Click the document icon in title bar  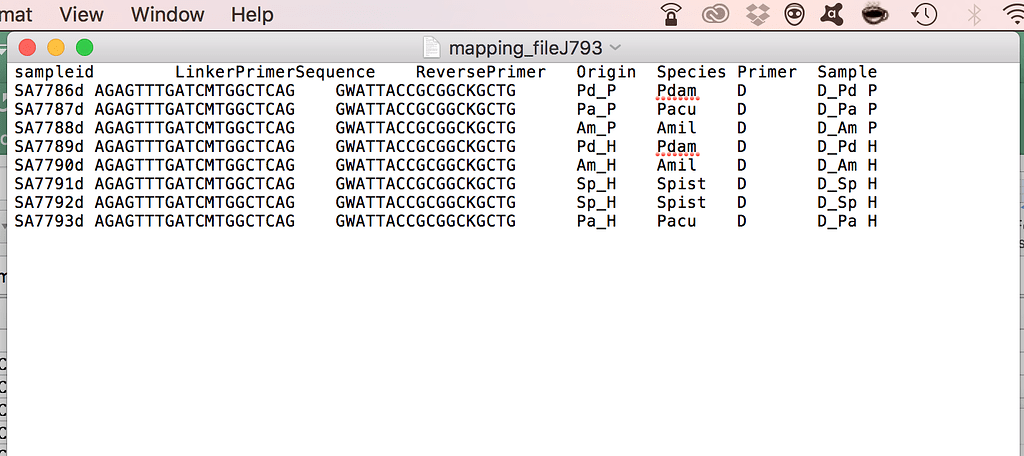pos(432,47)
